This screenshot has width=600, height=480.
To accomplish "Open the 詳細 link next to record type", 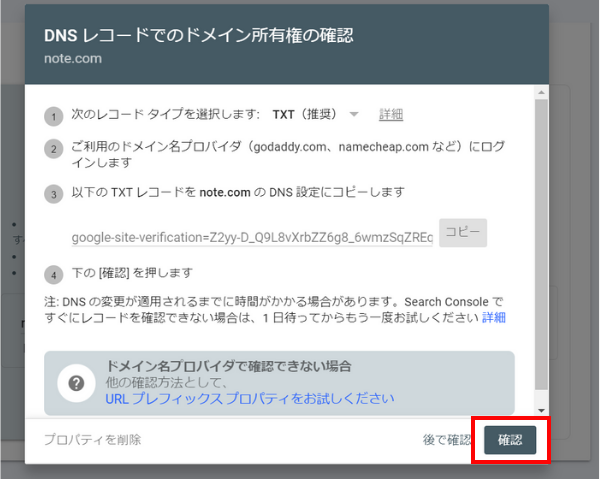I will [391, 114].
